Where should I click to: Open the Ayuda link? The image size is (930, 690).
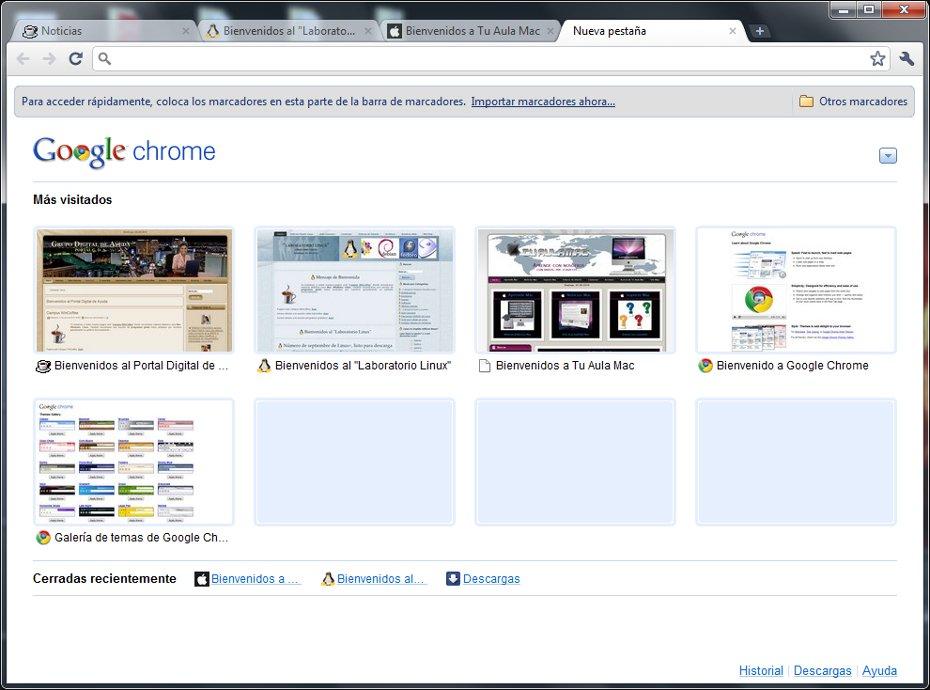(x=880, y=670)
